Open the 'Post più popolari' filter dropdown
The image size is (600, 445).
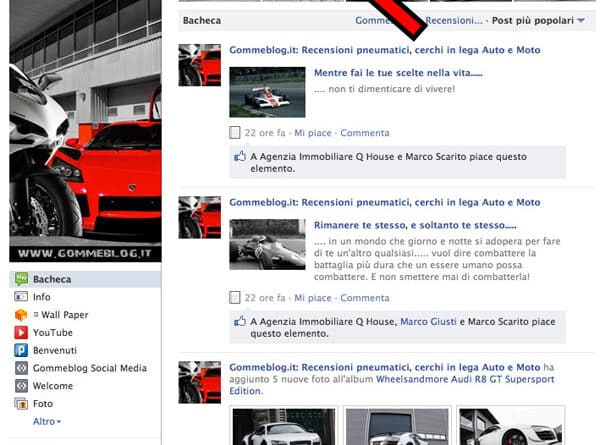(538, 20)
